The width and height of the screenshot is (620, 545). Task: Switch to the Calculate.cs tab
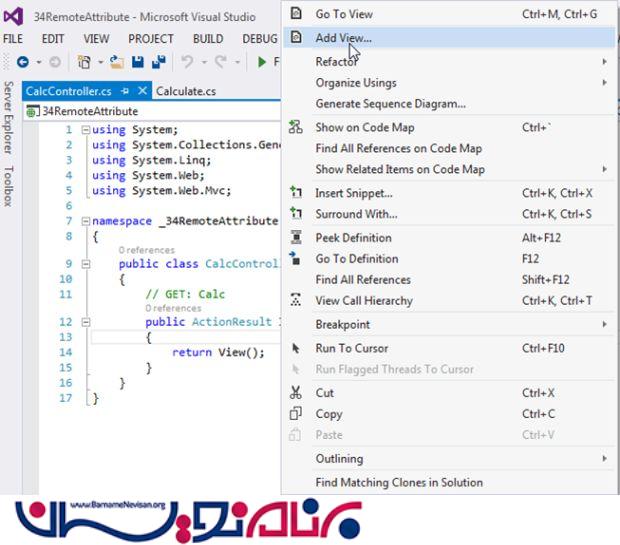[186, 91]
